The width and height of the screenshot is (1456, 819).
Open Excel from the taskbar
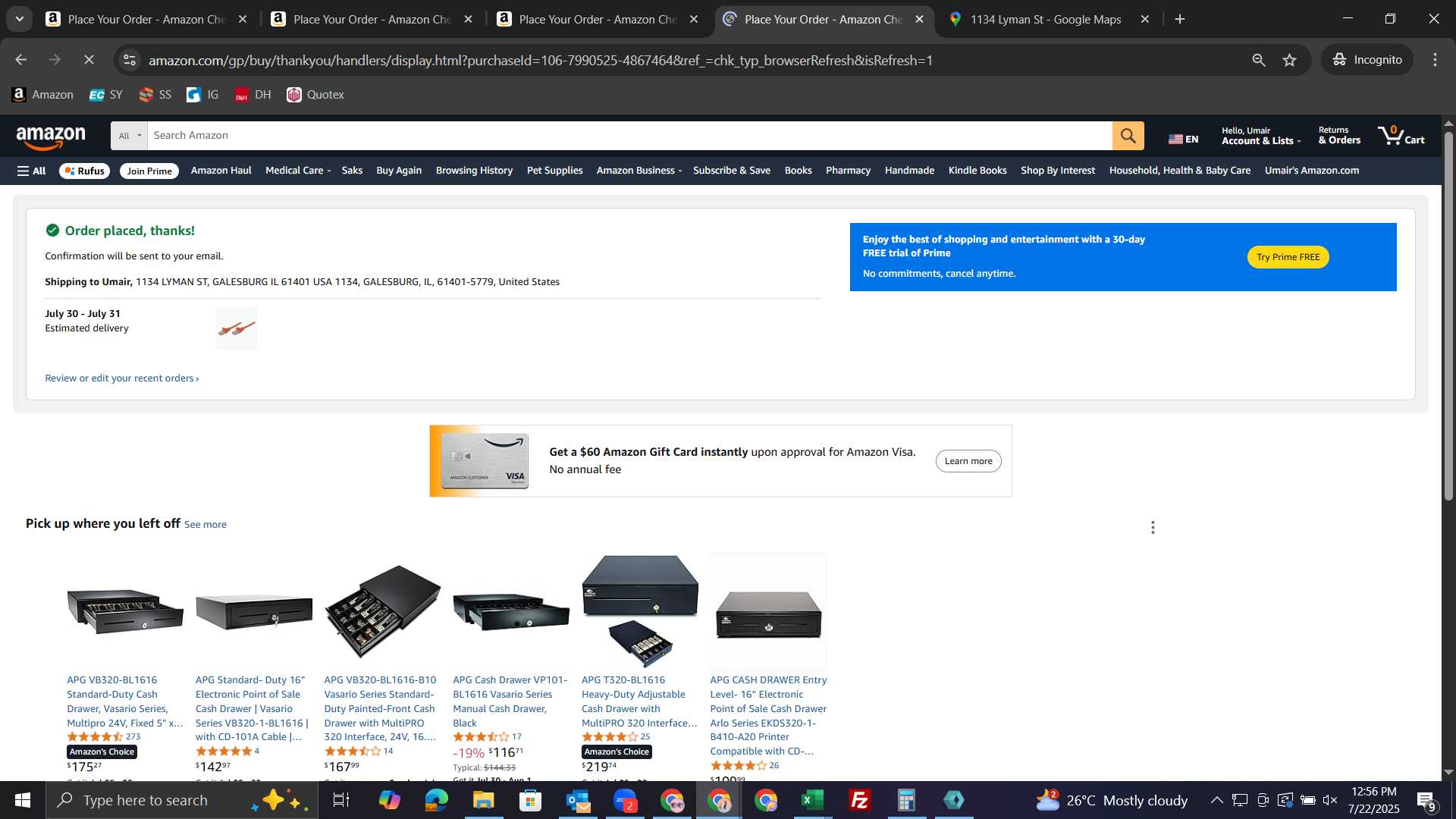813,800
